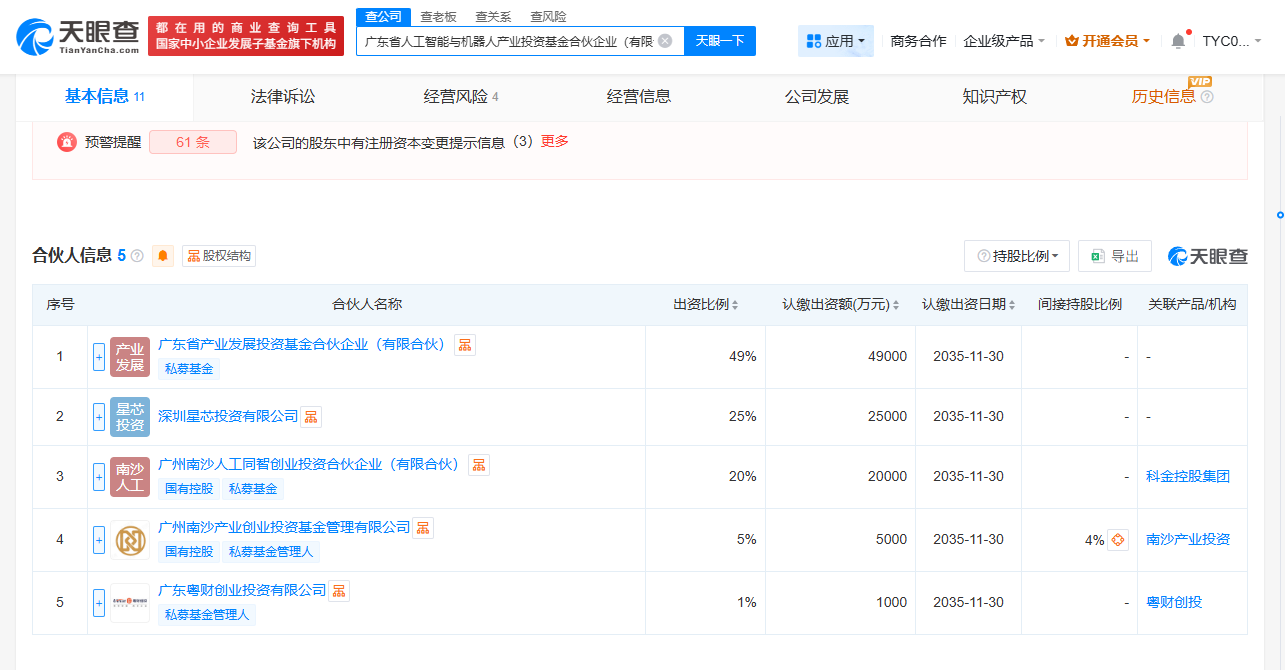Click equity icon beside 广东粤财创业投资有限公司
The width and height of the screenshot is (1285, 670).
pos(340,591)
